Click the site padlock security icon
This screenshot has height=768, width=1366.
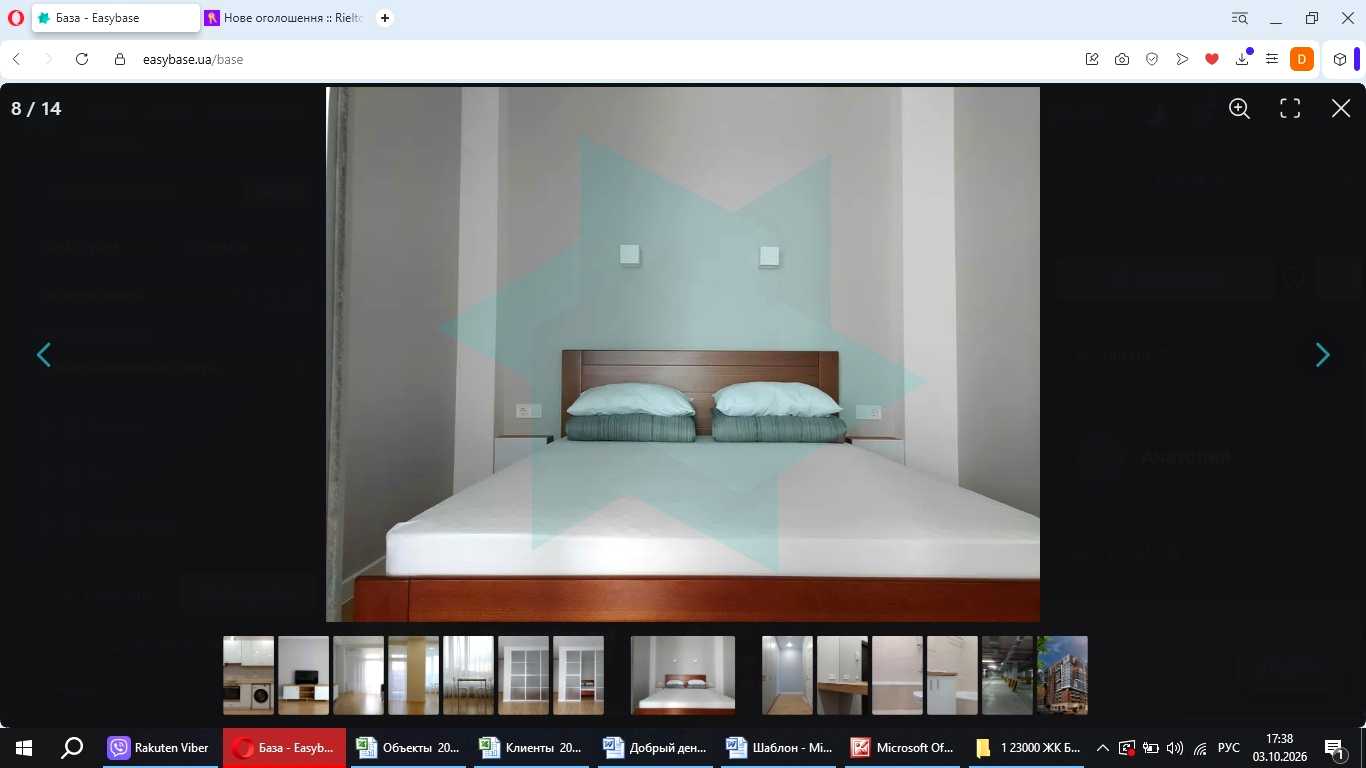(x=120, y=59)
